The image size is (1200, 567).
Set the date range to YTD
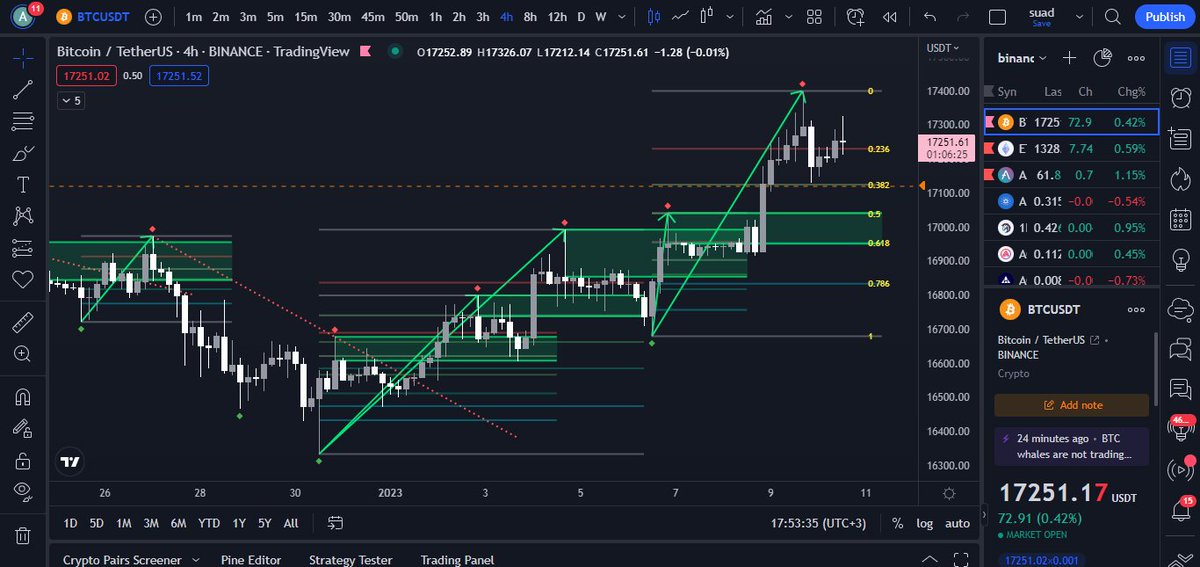click(209, 523)
